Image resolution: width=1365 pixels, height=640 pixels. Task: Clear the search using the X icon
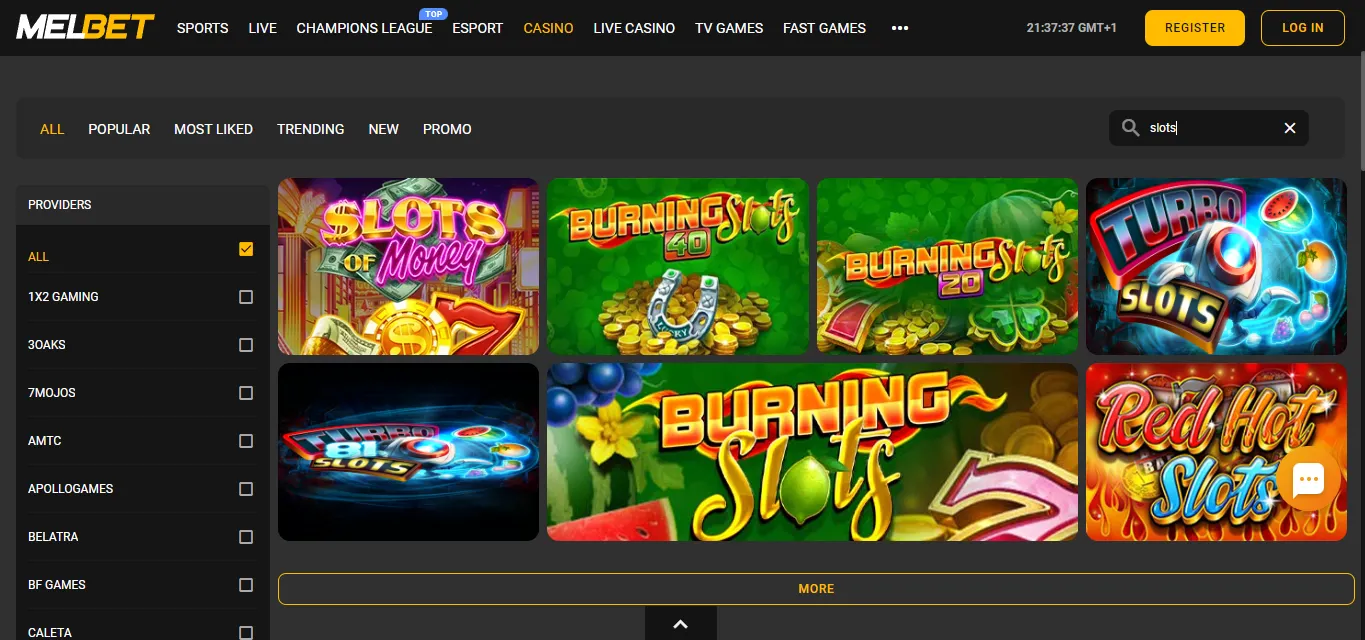point(1289,127)
